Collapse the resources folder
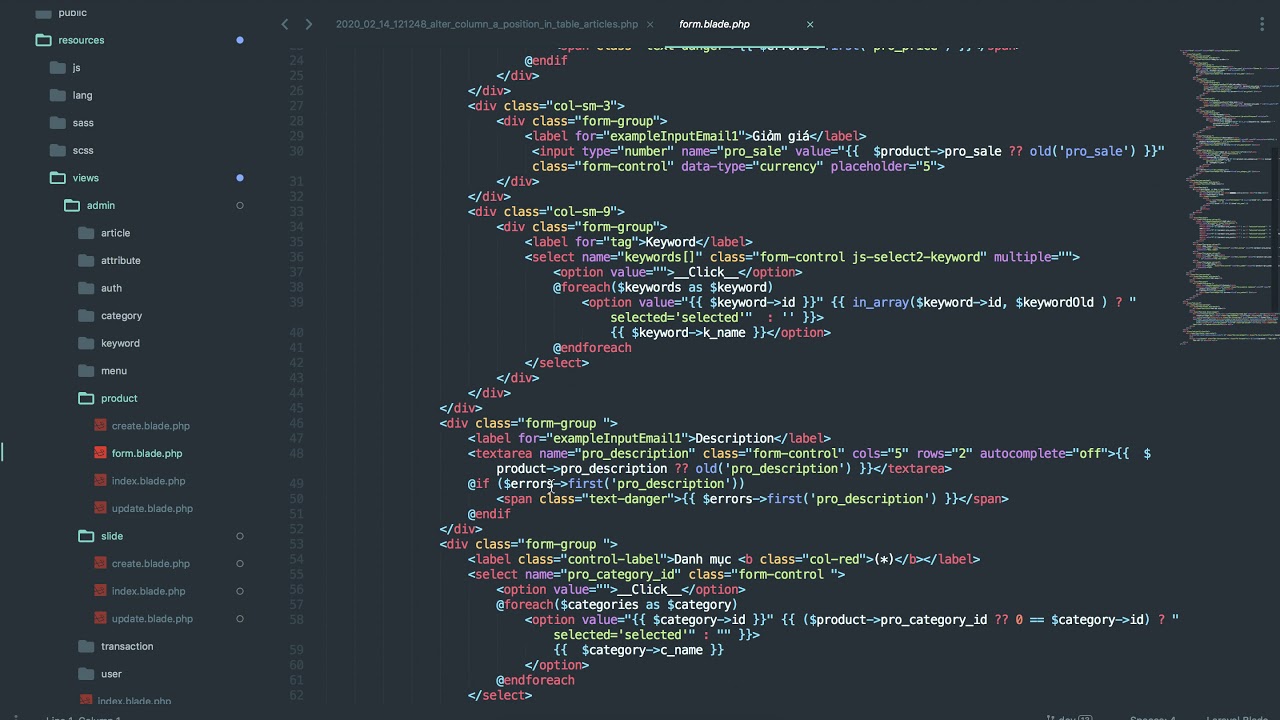The image size is (1280, 720). (43, 40)
